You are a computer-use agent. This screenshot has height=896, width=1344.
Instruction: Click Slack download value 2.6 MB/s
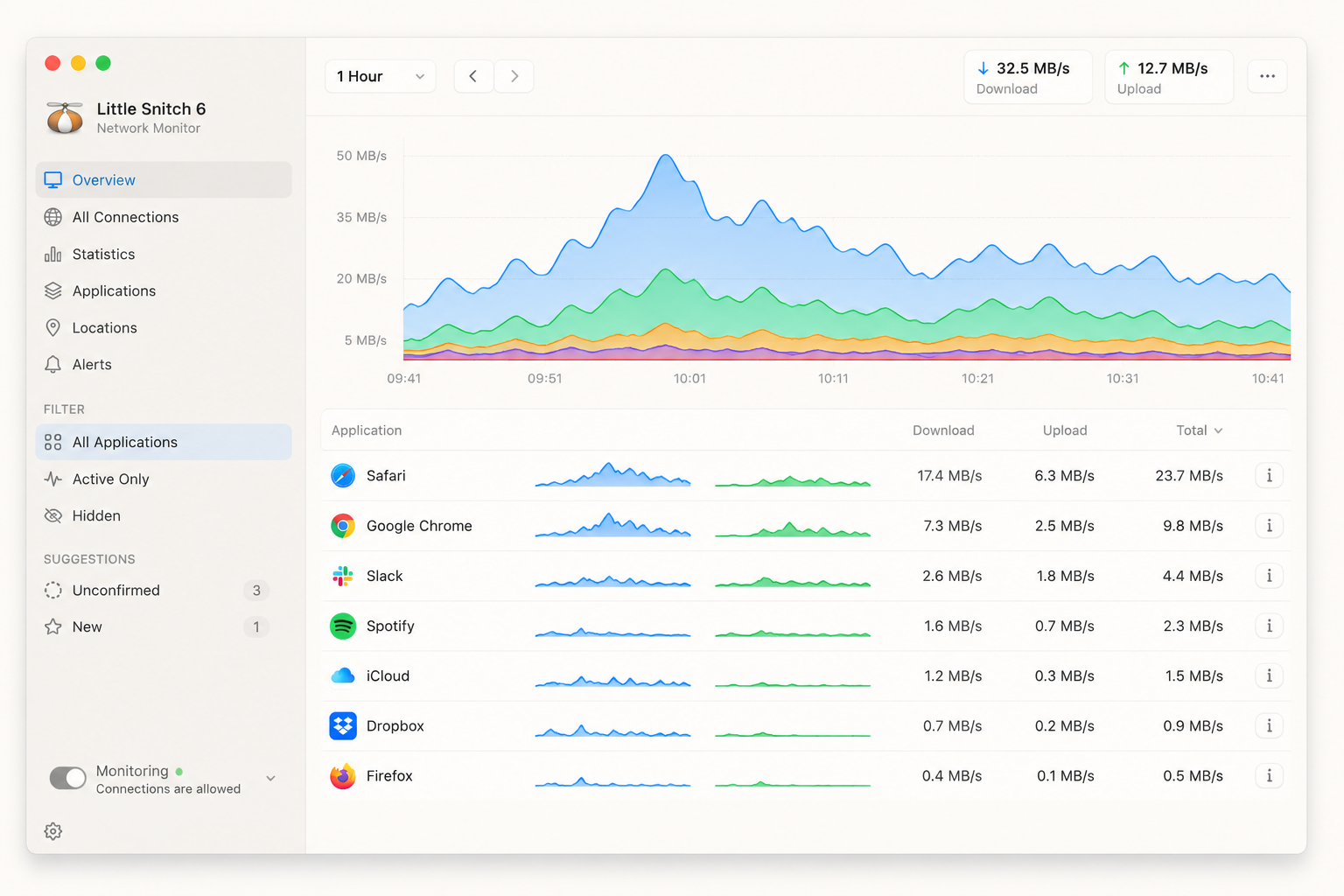pos(952,576)
